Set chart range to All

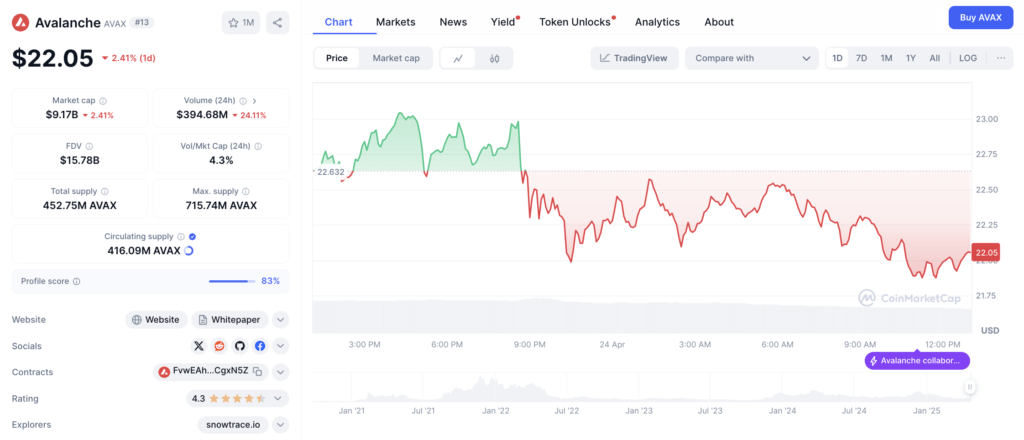(935, 58)
